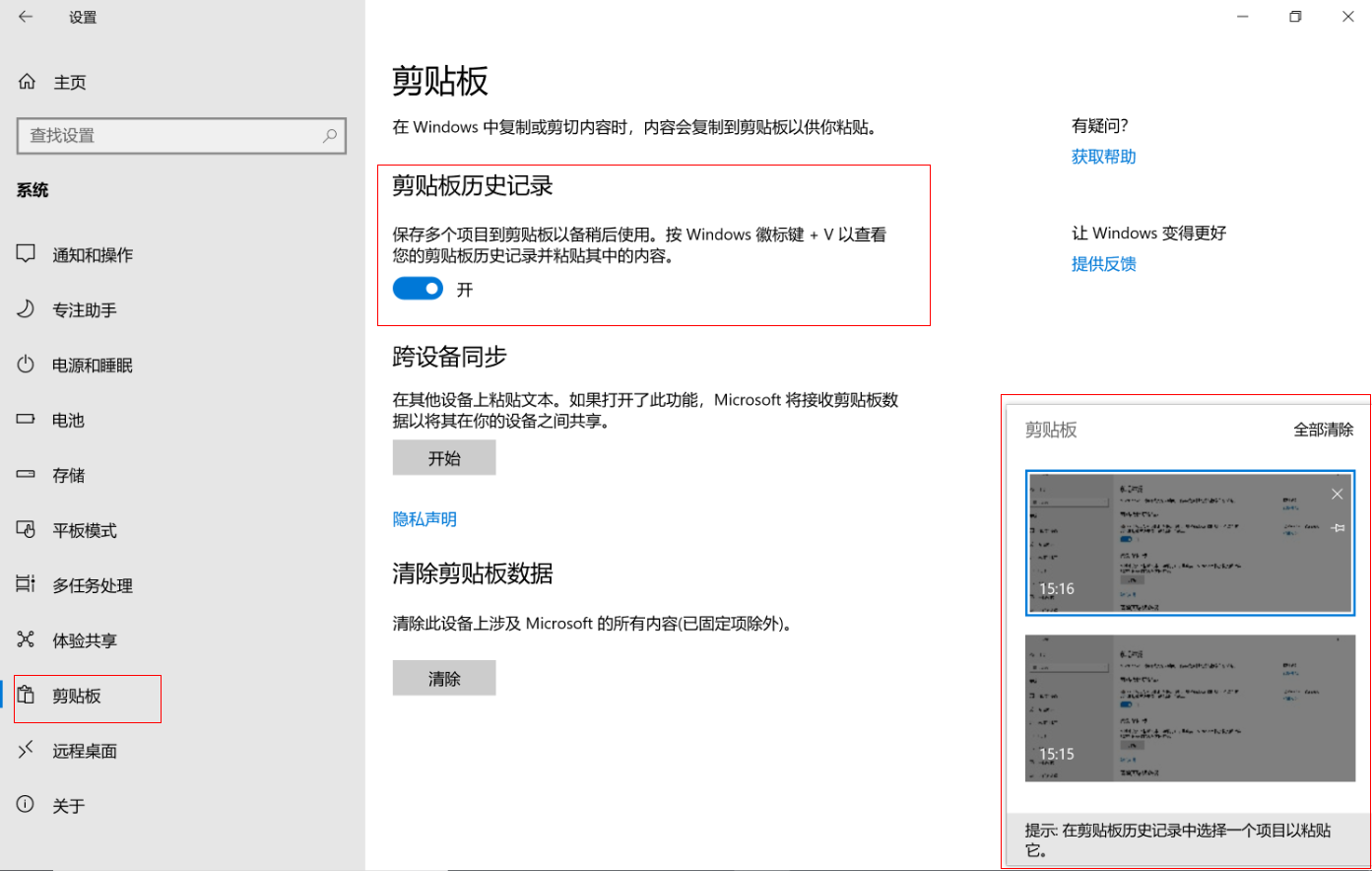Viewport: 1372px width, 871px height.
Task: Open the 存储 settings page
Action: coord(68,475)
